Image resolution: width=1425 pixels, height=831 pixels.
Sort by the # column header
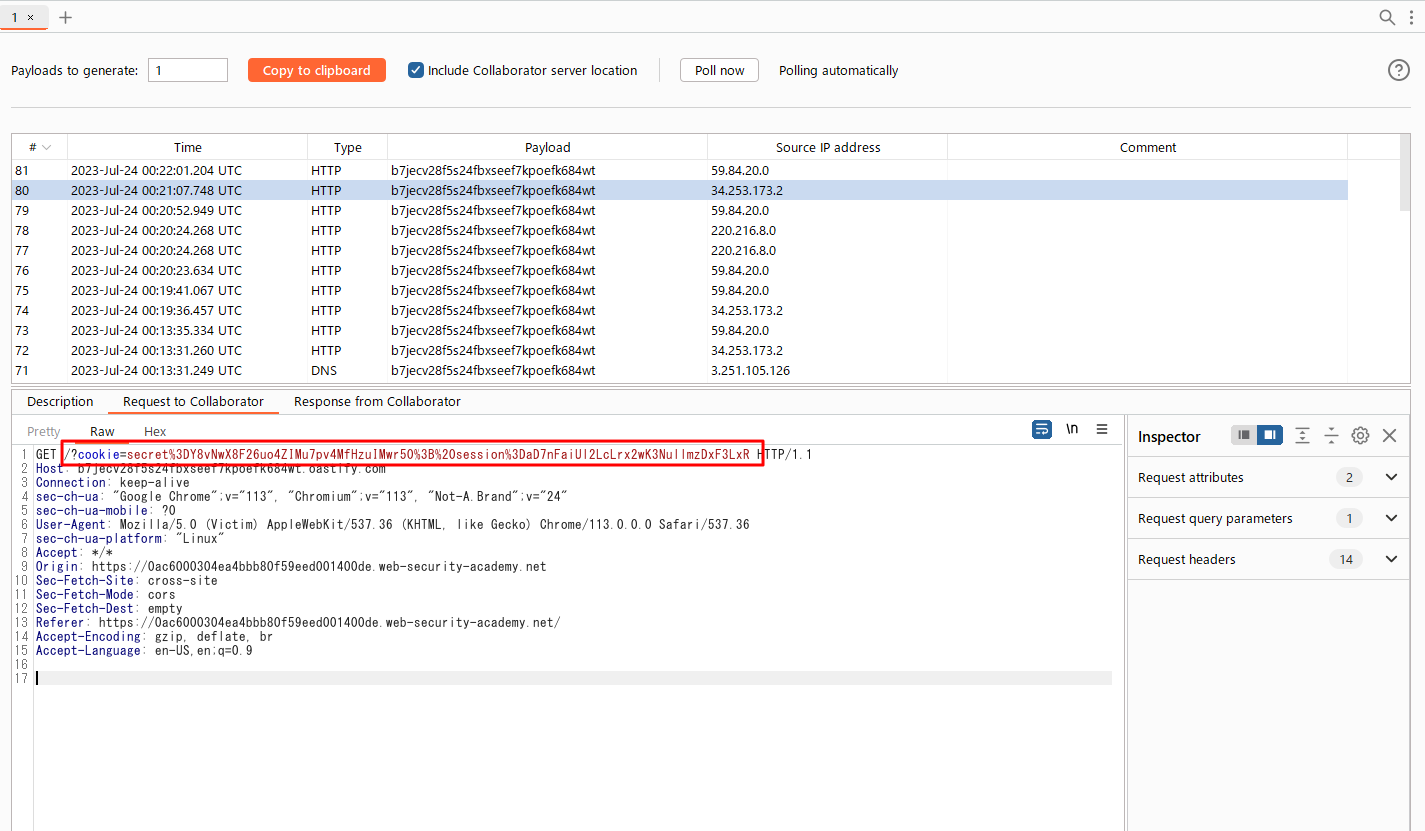[x=39, y=147]
